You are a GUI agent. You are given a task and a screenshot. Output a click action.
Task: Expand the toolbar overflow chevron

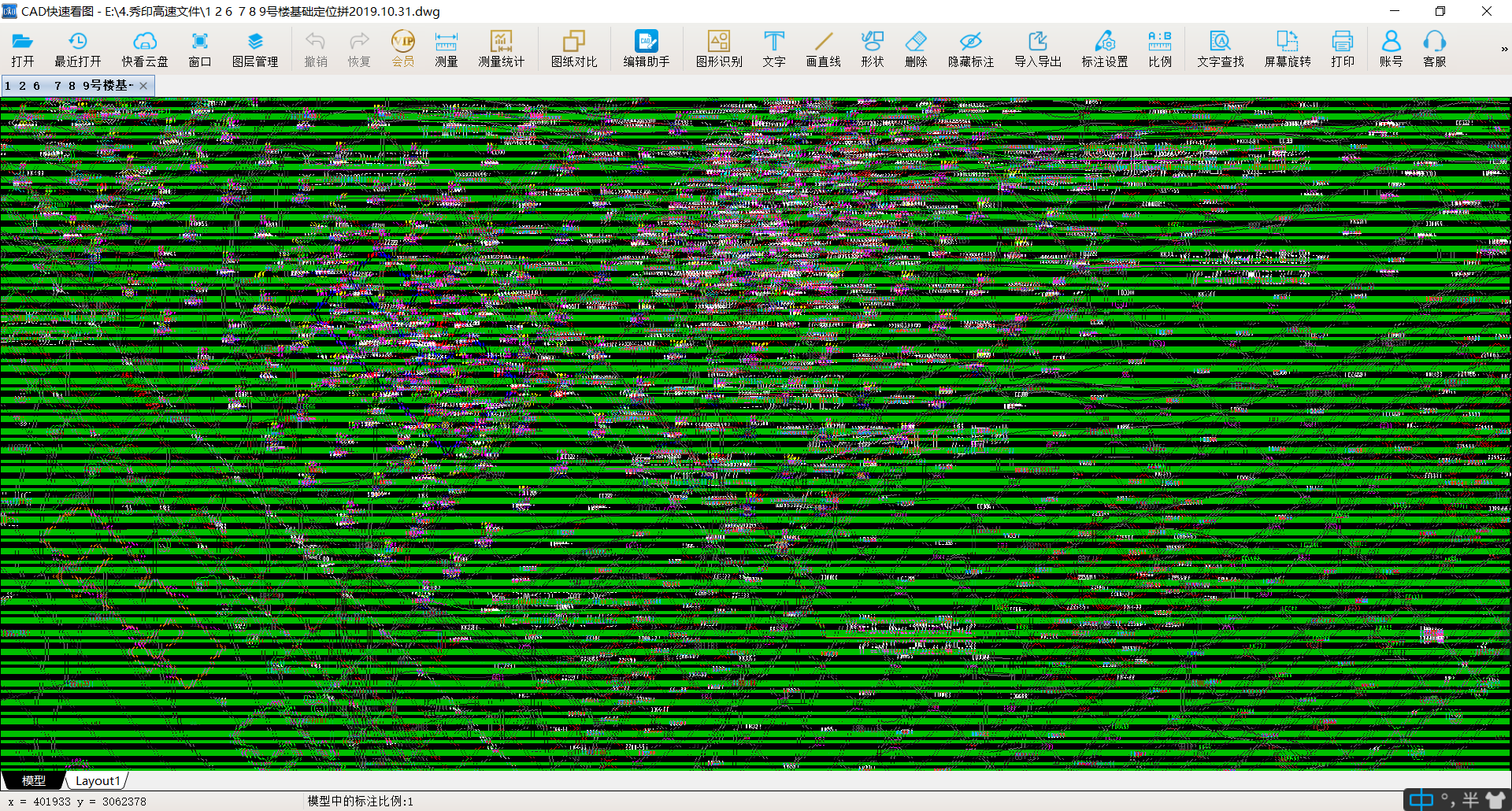[1504, 49]
